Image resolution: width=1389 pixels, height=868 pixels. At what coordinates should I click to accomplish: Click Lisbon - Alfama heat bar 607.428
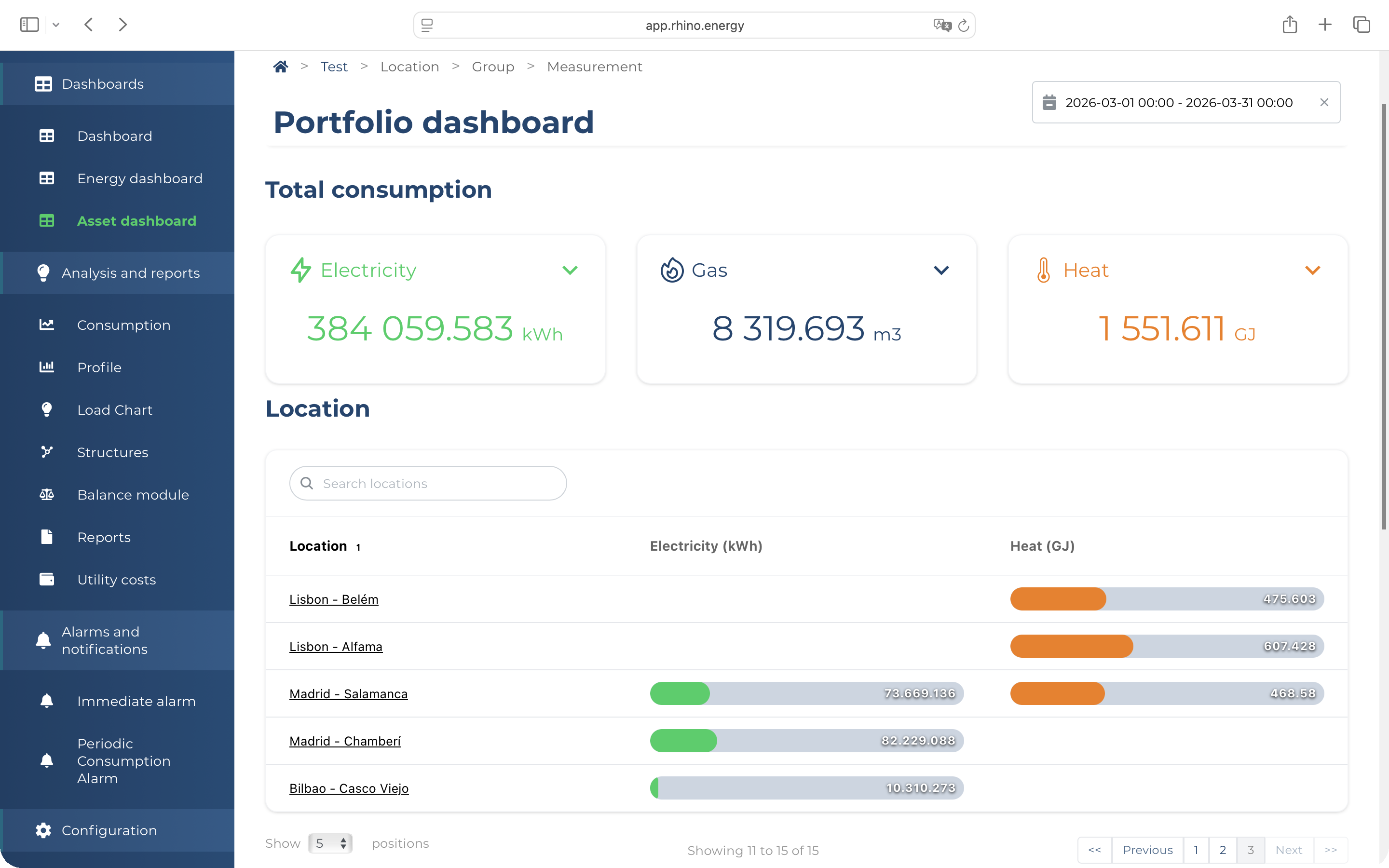[1167, 646]
